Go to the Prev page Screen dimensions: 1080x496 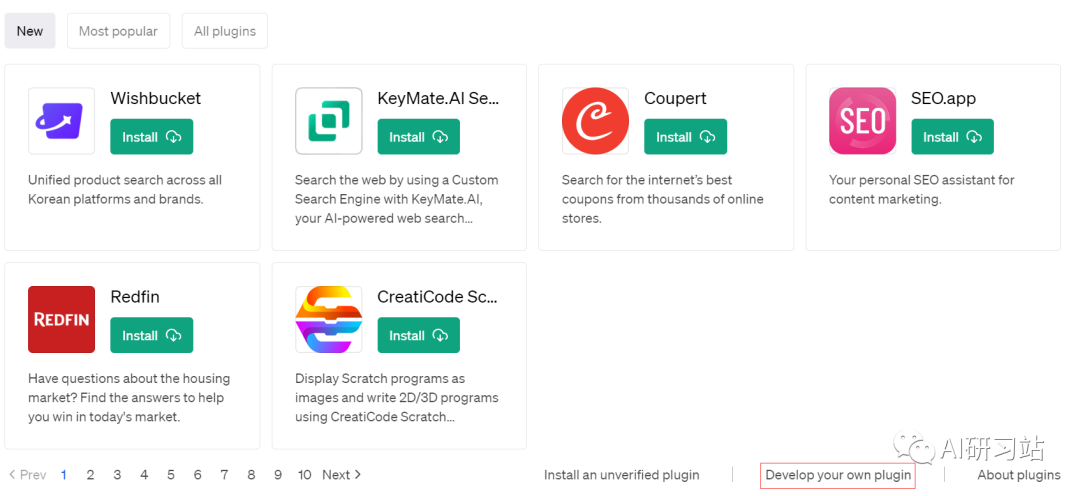[28, 475]
